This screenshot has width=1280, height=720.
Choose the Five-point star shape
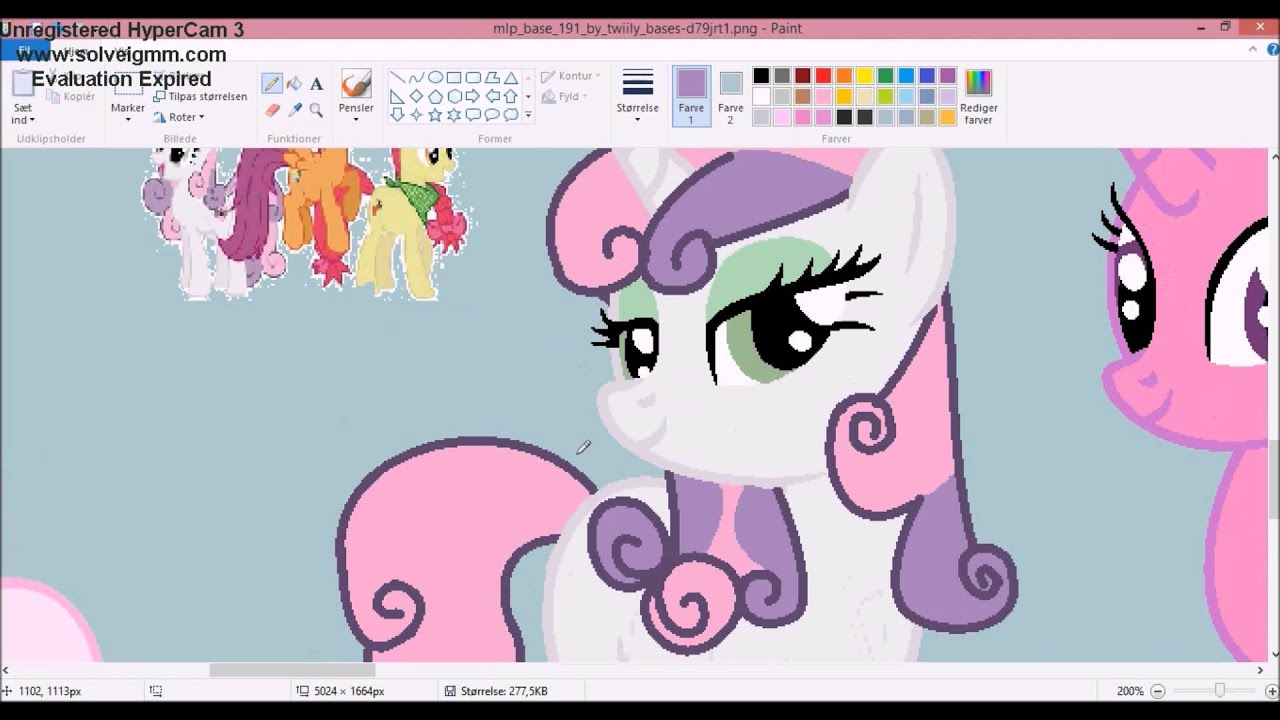click(435, 115)
